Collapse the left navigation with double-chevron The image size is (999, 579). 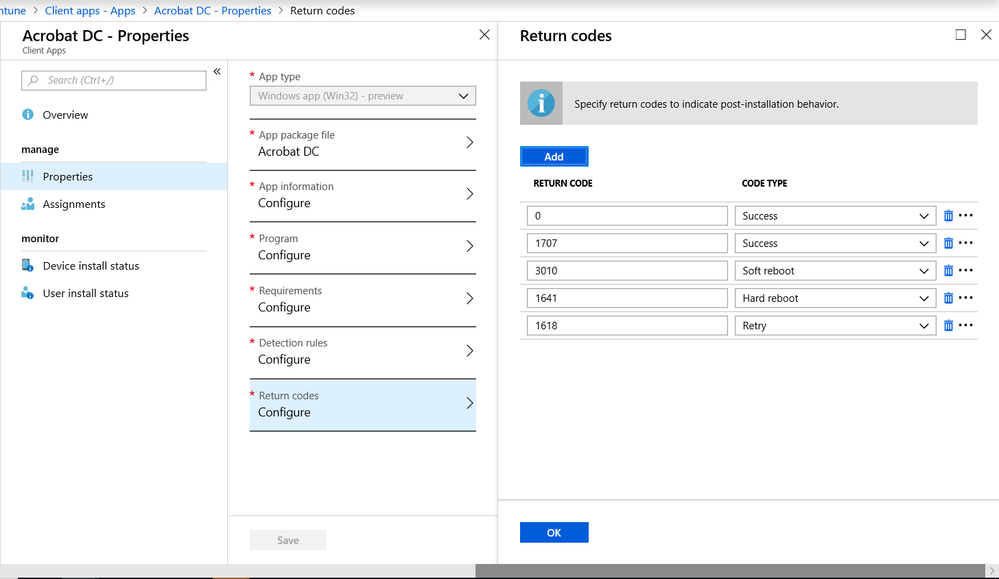tap(217, 71)
